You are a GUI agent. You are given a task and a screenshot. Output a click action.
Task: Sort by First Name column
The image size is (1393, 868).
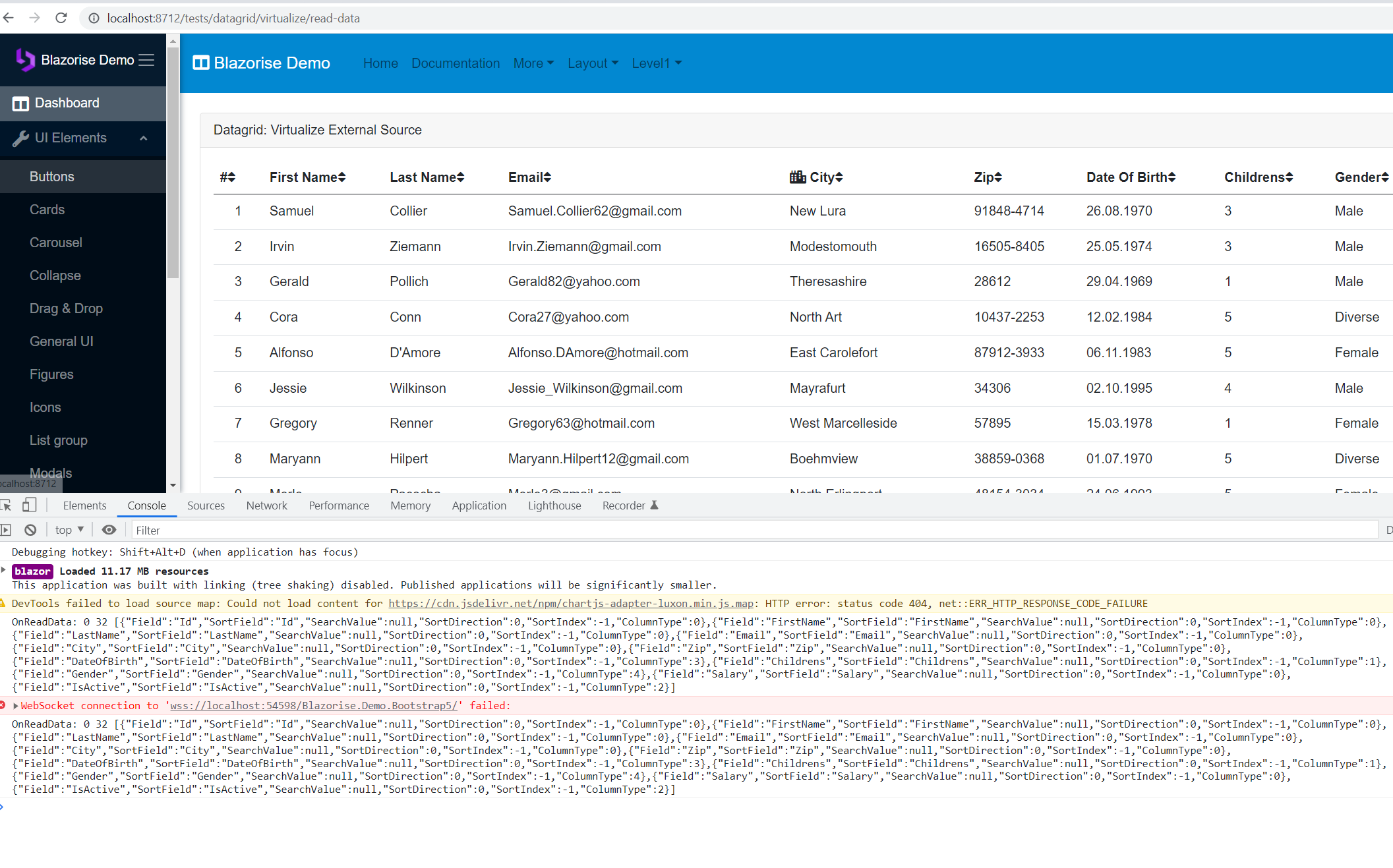pos(307,177)
